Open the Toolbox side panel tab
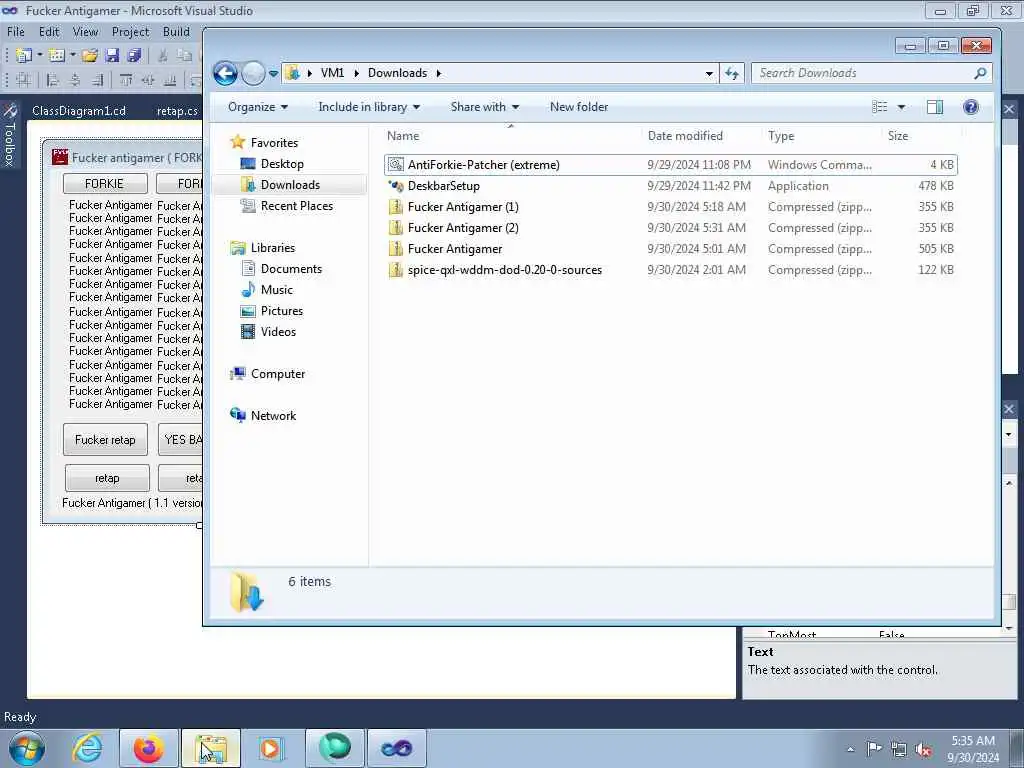 pyautogui.click(x=10, y=135)
